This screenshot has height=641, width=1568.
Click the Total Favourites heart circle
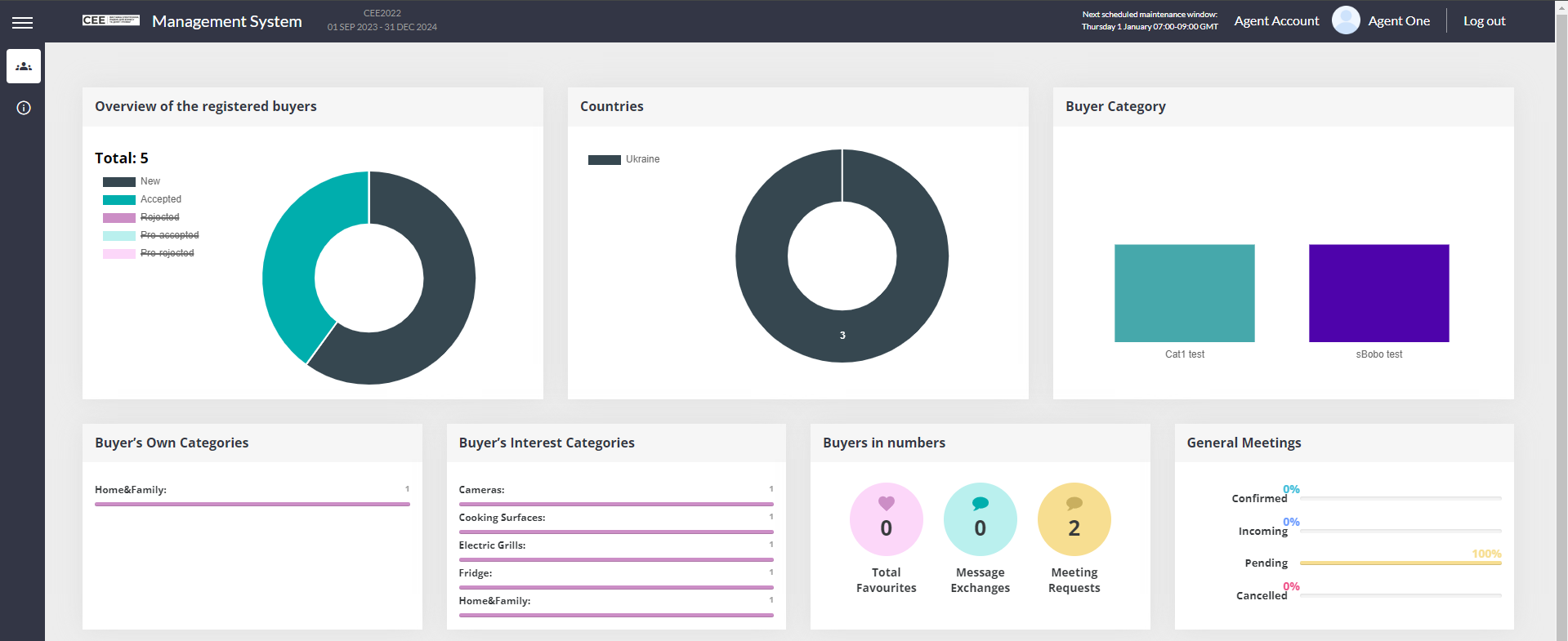(886, 519)
